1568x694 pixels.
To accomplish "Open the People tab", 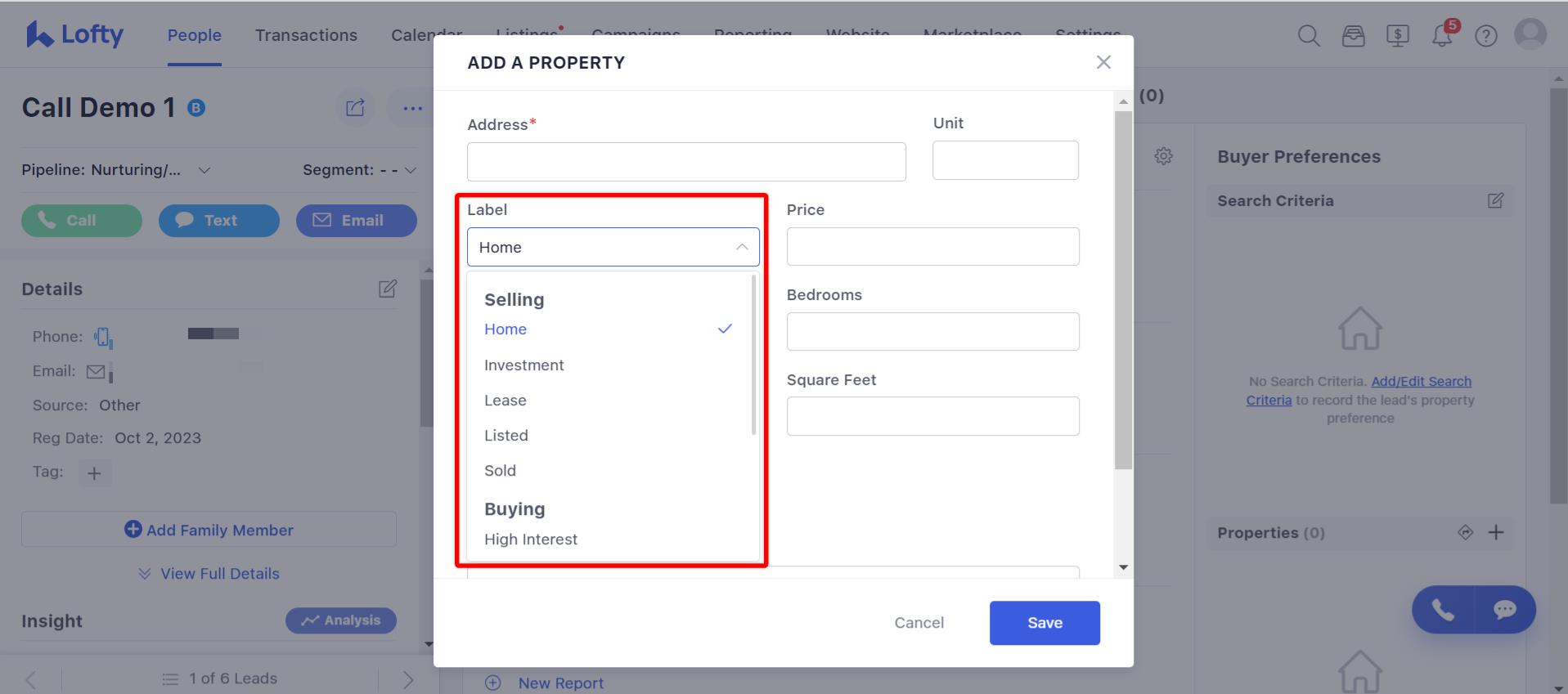I will point(195,35).
